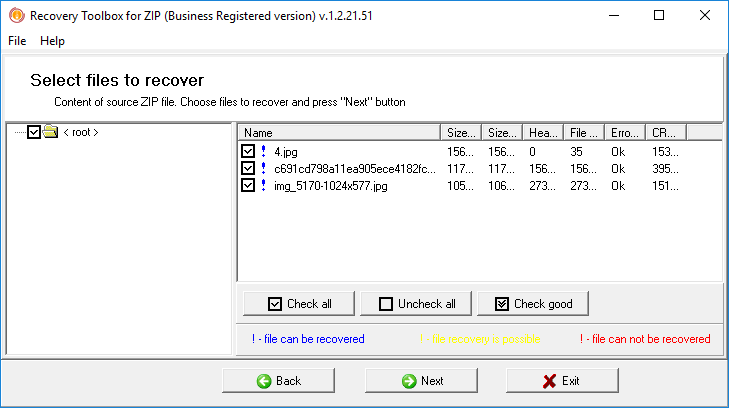Image resolution: width=729 pixels, height=408 pixels.
Task: Select the < root > tree item
Action: tap(81, 132)
